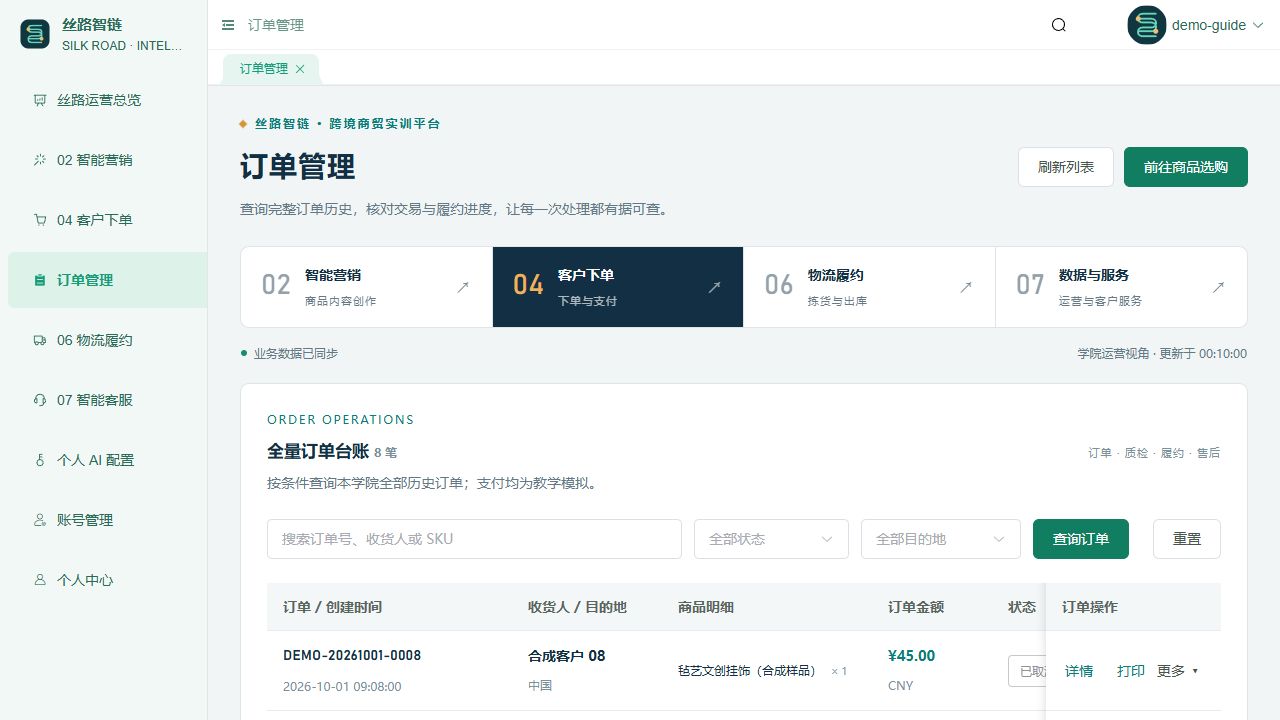This screenshot has height=720, width=1280.
Task: Open 物流履约 card via its arrow icon
Action: [966, 287]
